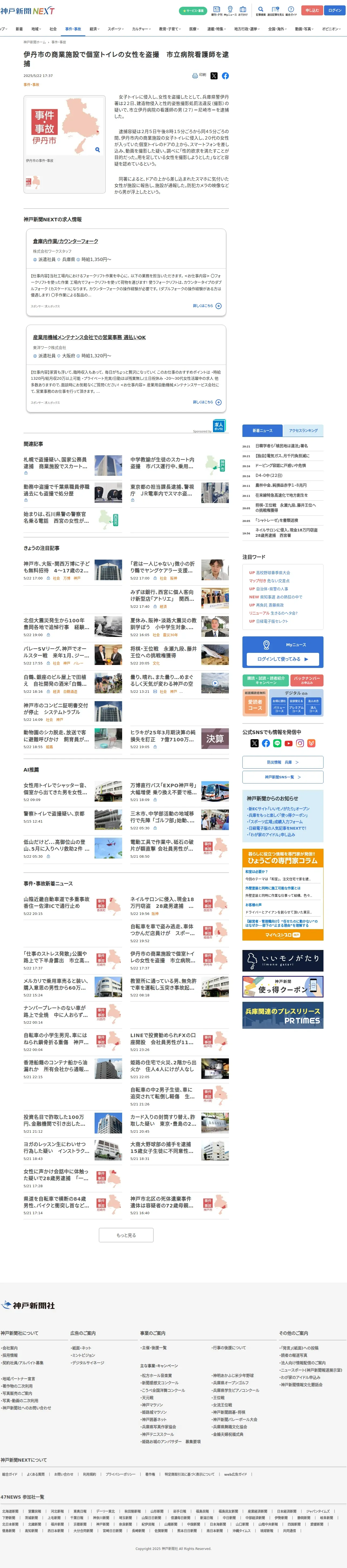Open the マイベストプロ banner link
347x1568 pixels.
(283, 935)
